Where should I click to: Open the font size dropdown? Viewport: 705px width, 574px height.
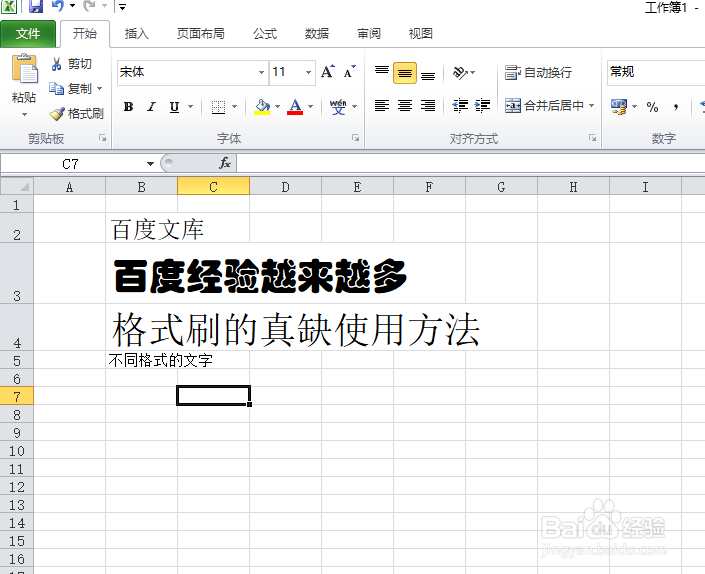(x=308, y=72)
